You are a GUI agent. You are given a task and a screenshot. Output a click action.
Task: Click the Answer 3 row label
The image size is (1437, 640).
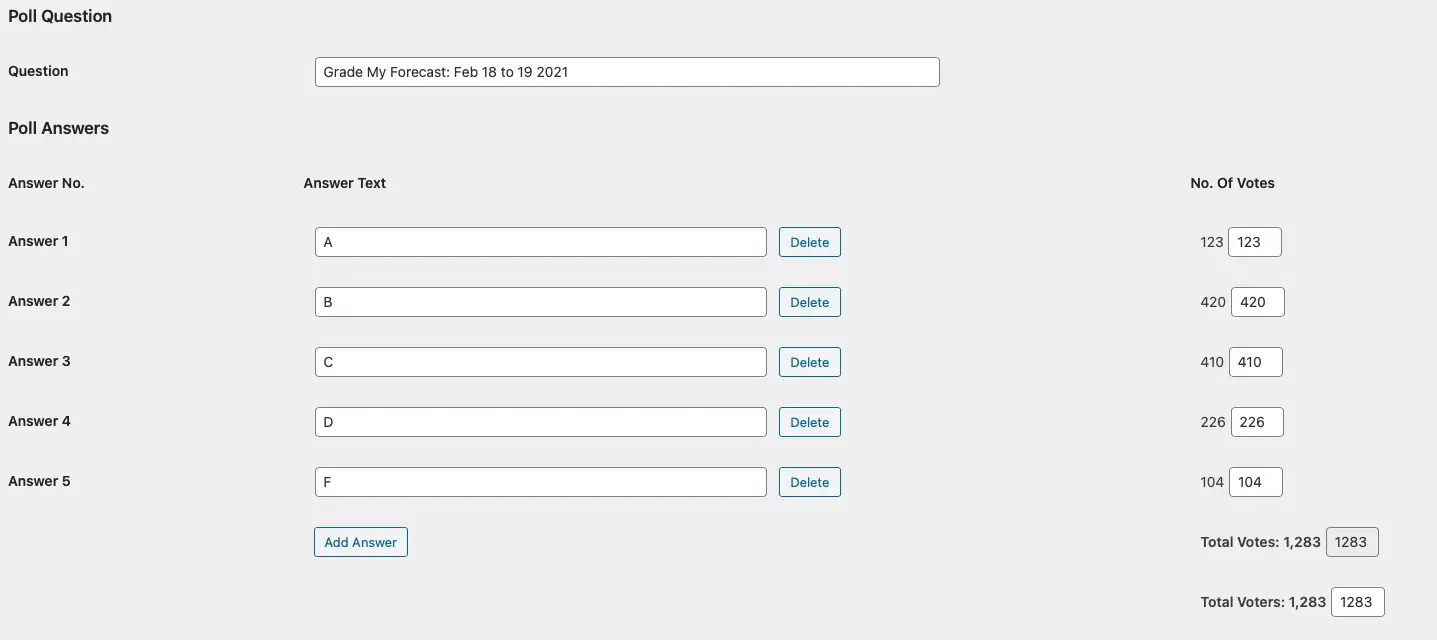point(39,361)
